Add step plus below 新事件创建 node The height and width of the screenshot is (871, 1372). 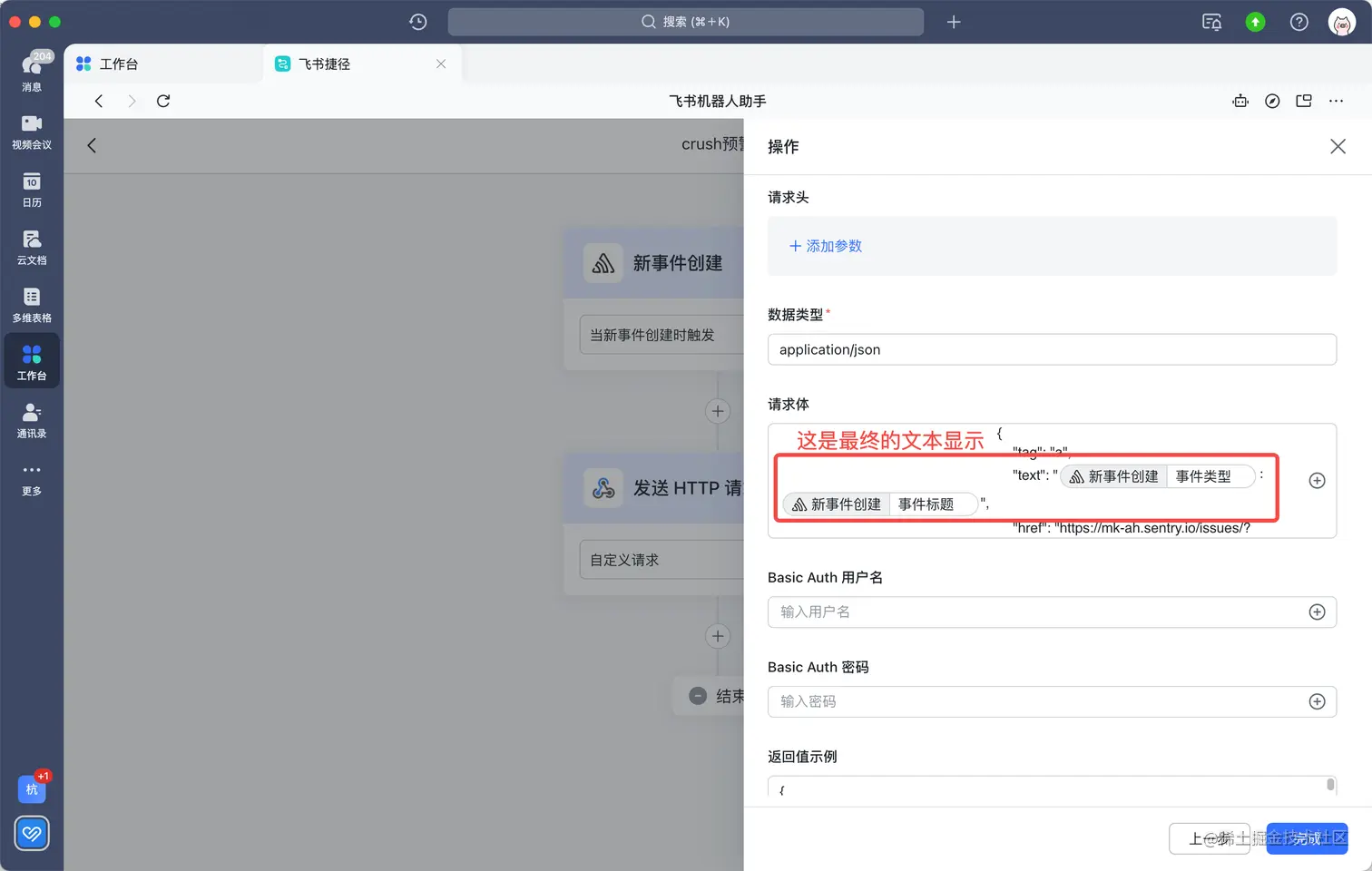point(718,411)
